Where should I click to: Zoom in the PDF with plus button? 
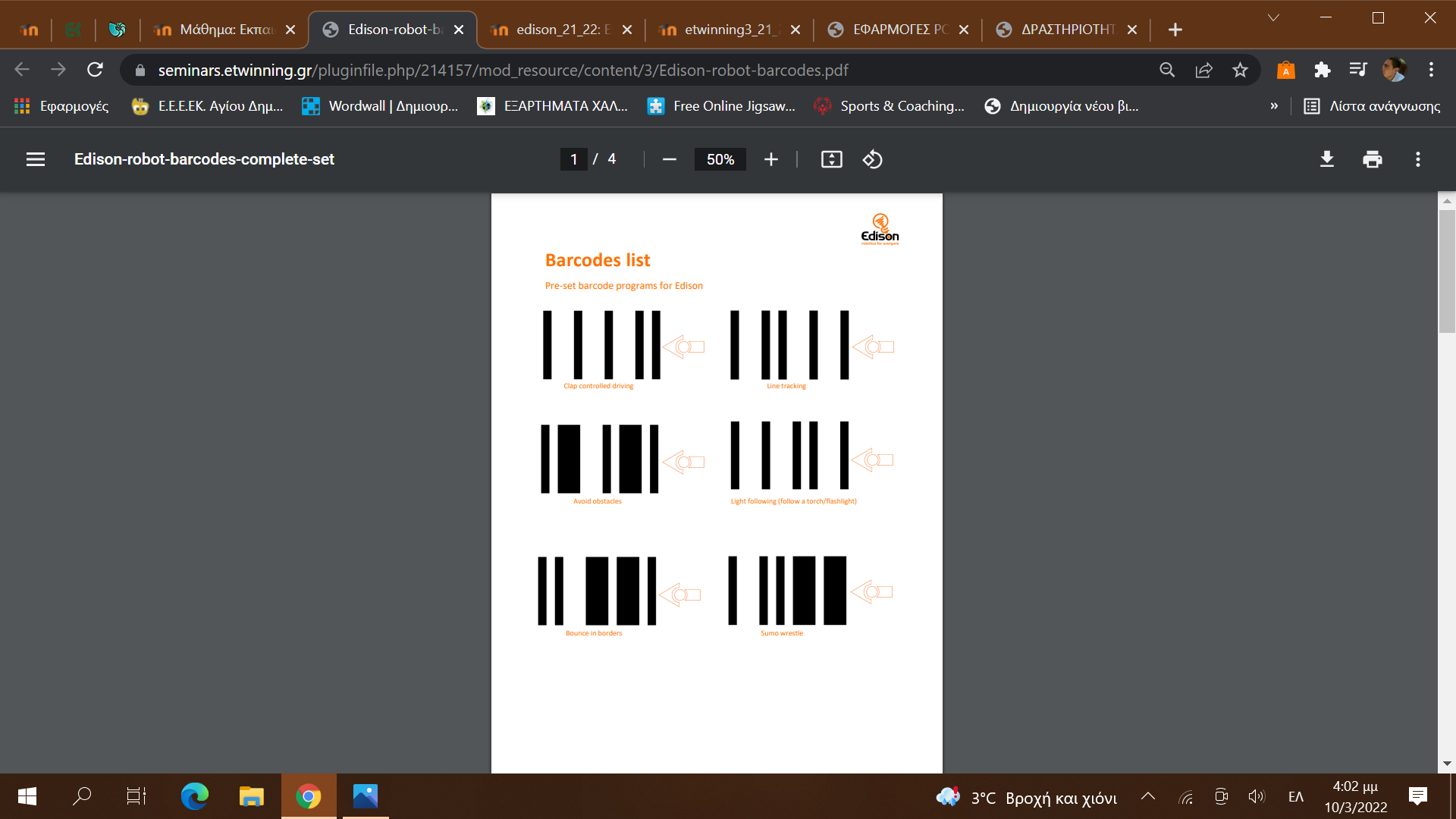pyautogui.click(x=770, y=159)
